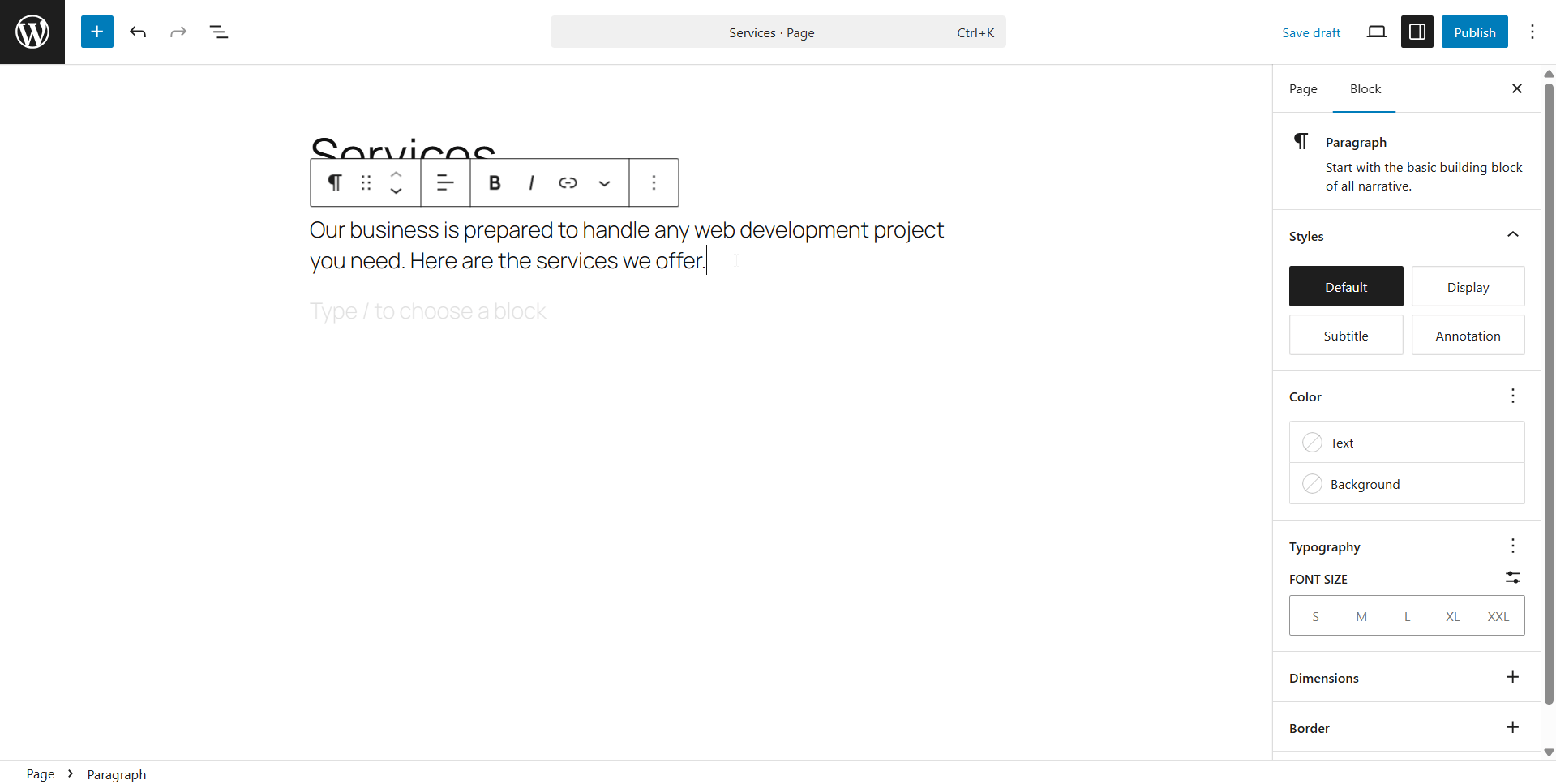Insert a link with the link icon
1556x784 pixels.
568,183
